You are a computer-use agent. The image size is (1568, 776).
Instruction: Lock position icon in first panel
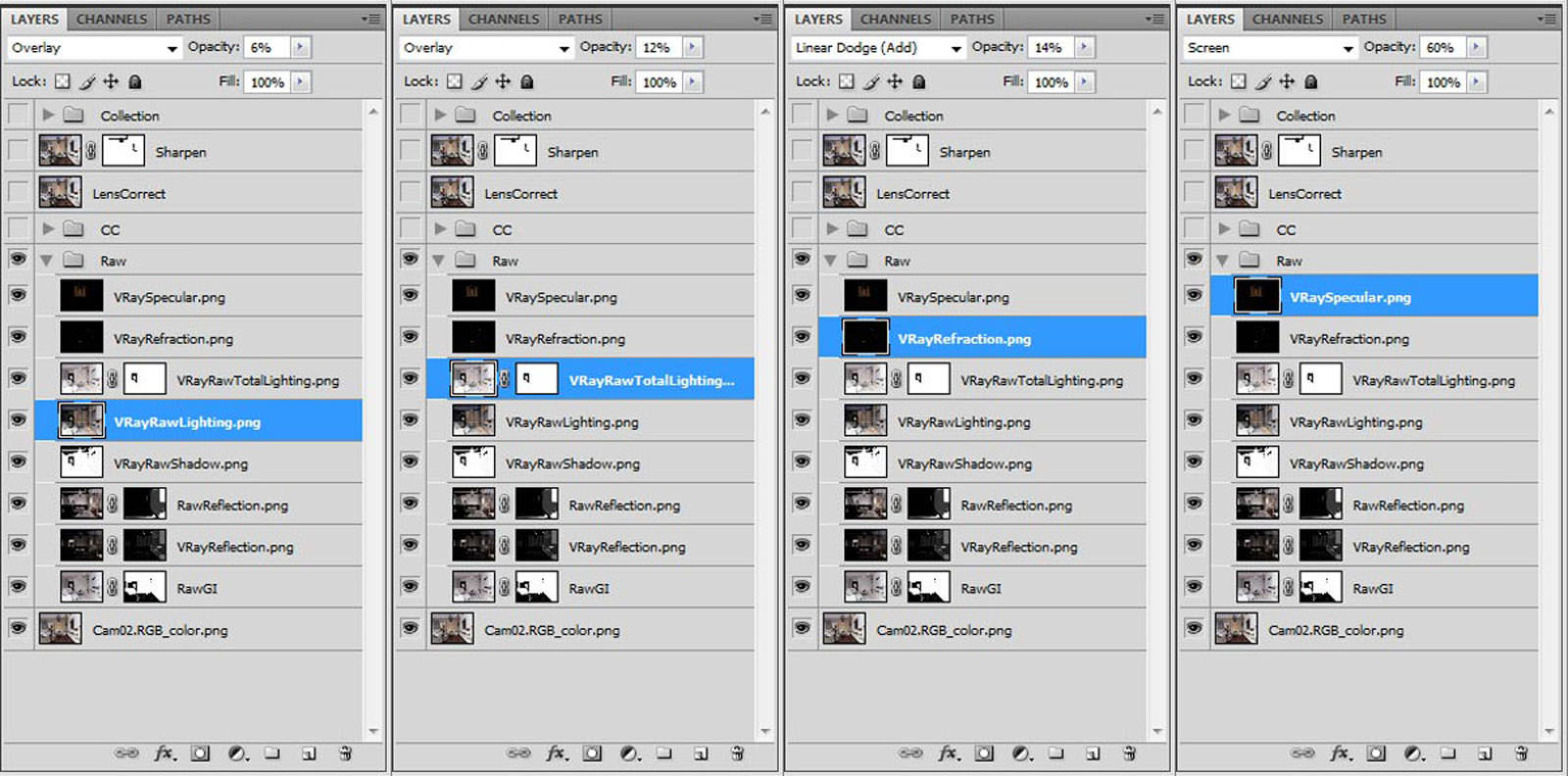[111, 81]
